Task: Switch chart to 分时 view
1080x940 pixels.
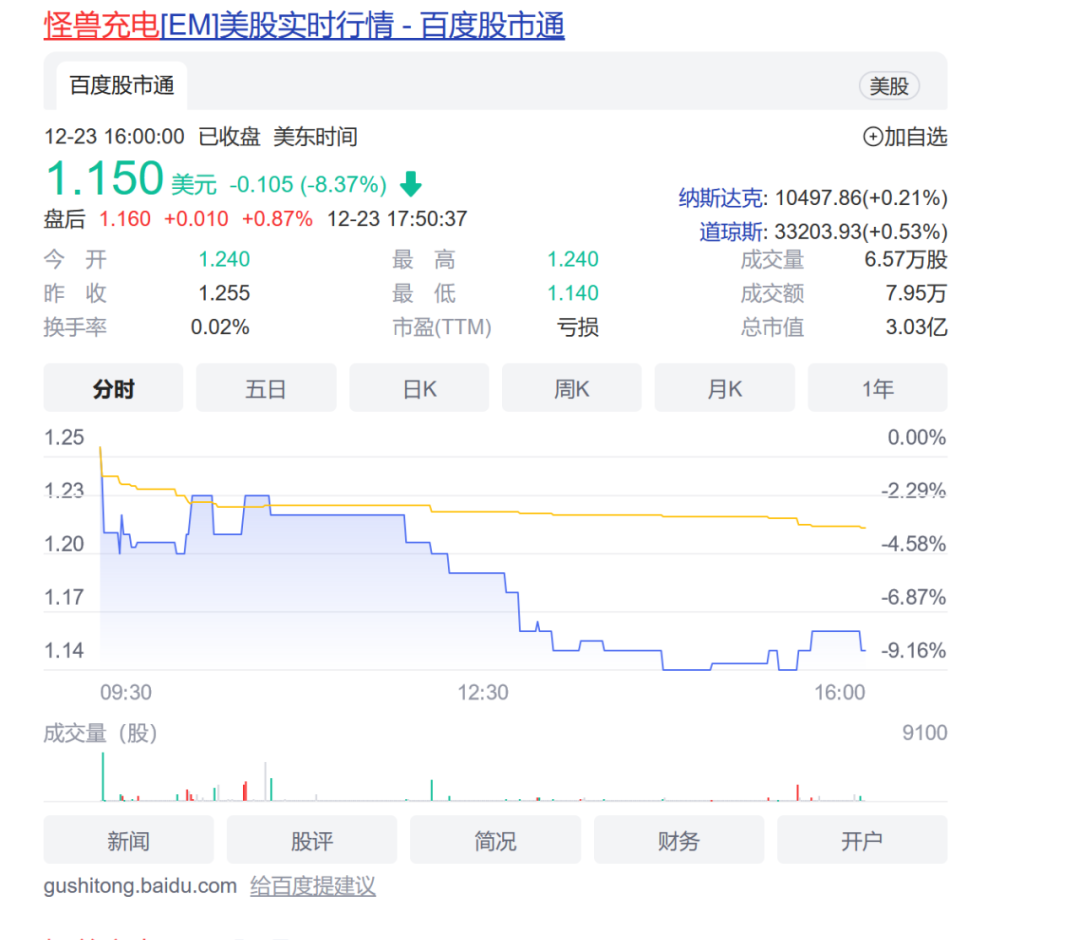Action: coord(114,388)
